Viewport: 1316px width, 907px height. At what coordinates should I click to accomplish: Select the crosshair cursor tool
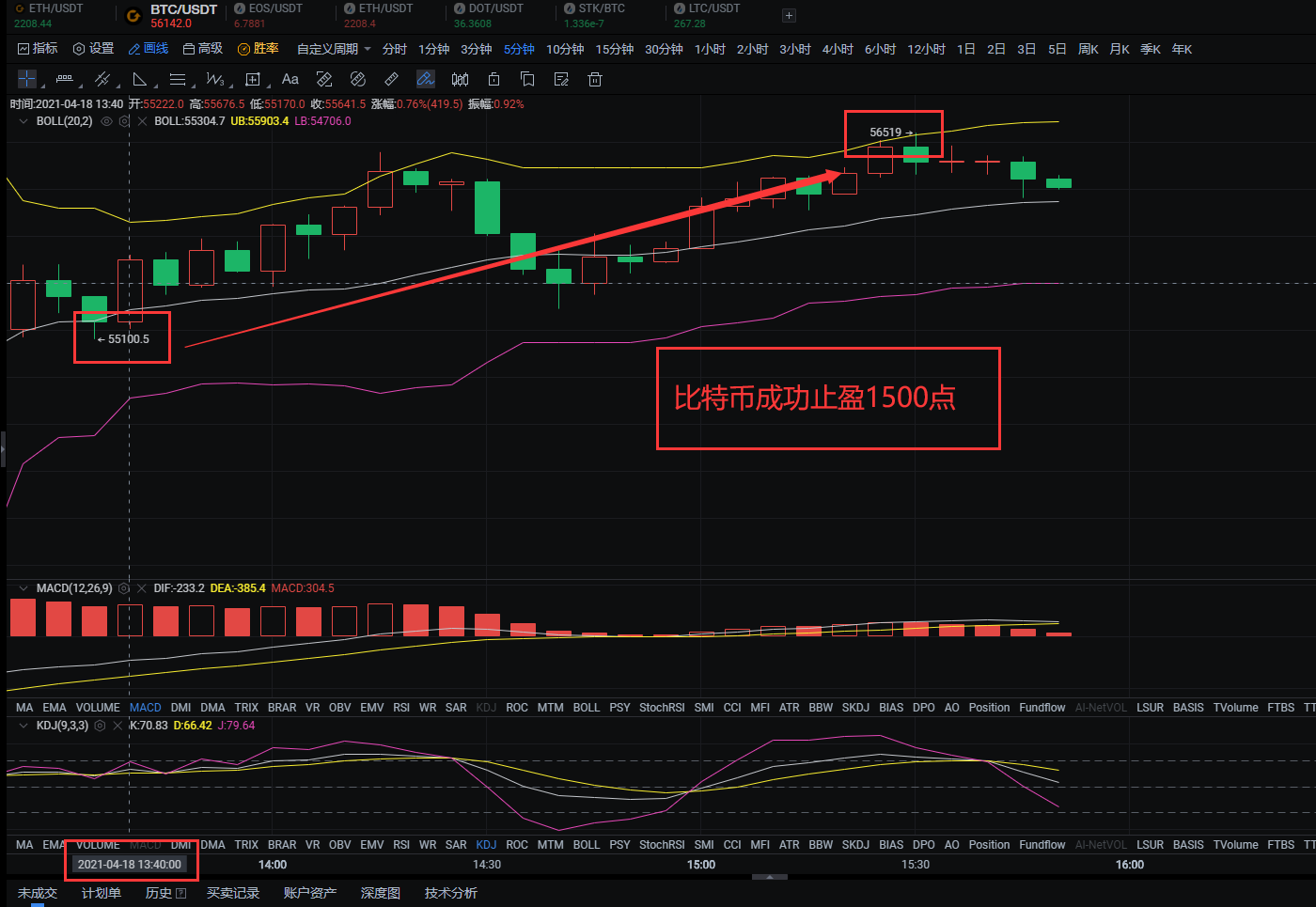pos(27,79)
